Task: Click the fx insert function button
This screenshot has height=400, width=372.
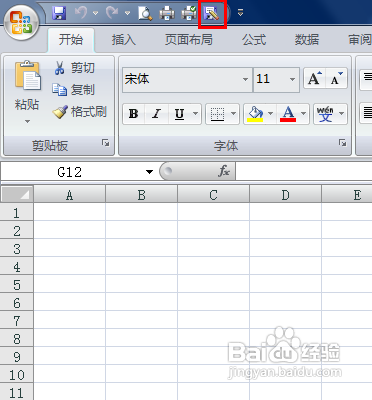Action: pos(224,171)
